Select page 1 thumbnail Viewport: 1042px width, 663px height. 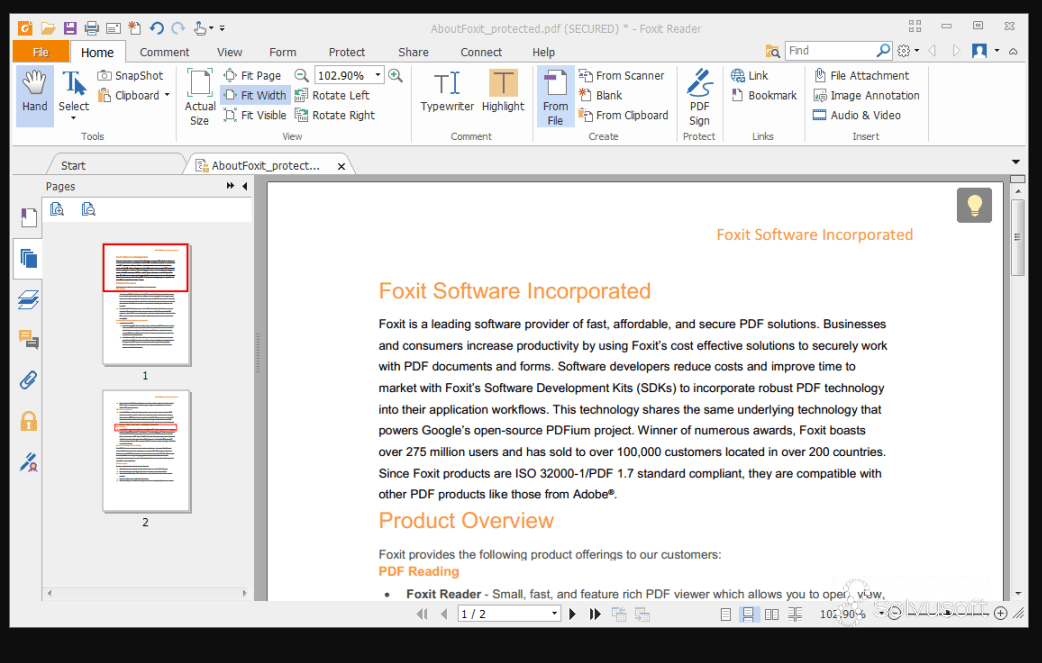146,304
